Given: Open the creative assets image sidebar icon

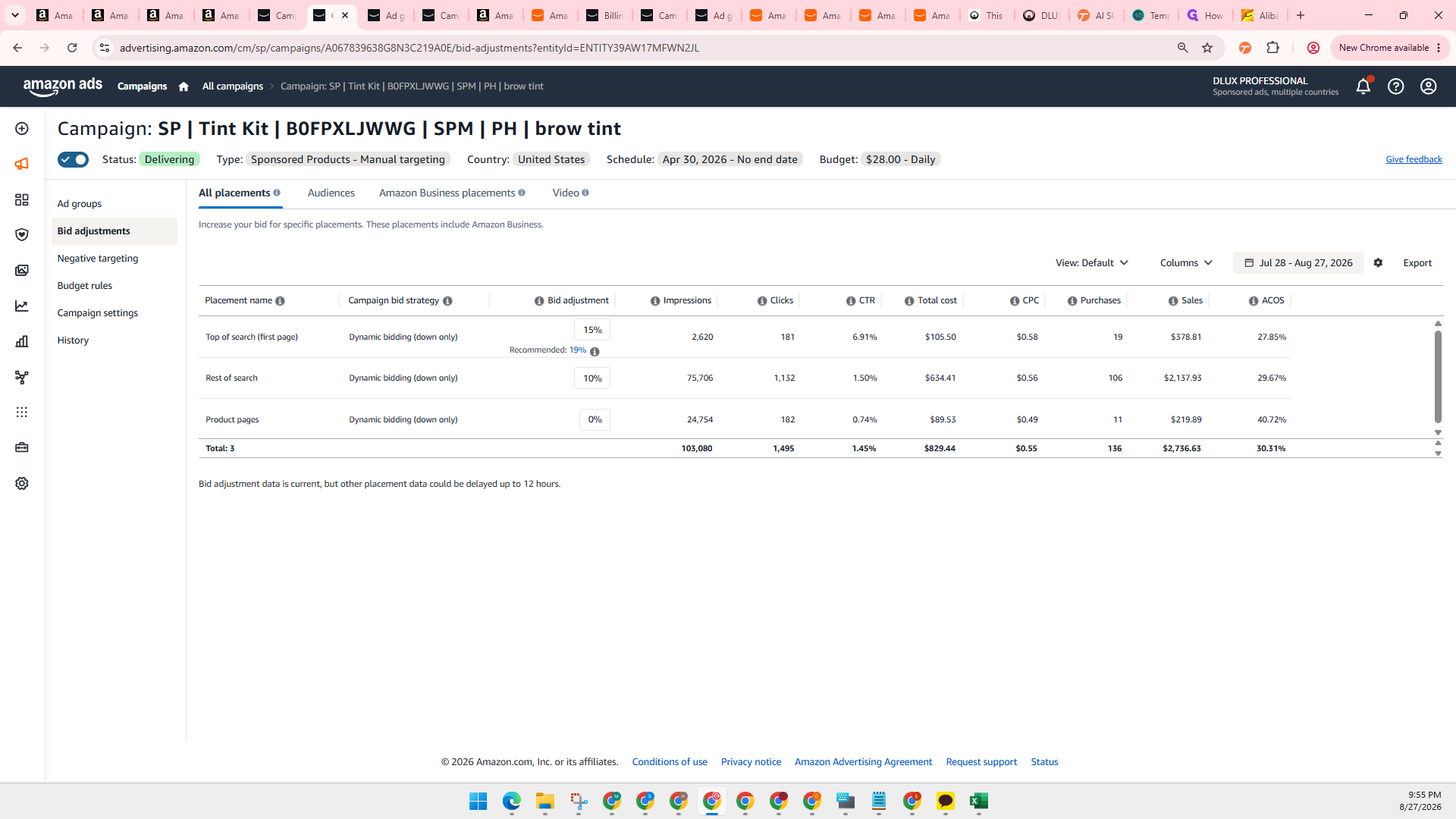Looking at the screenshot, I should 22,271.
